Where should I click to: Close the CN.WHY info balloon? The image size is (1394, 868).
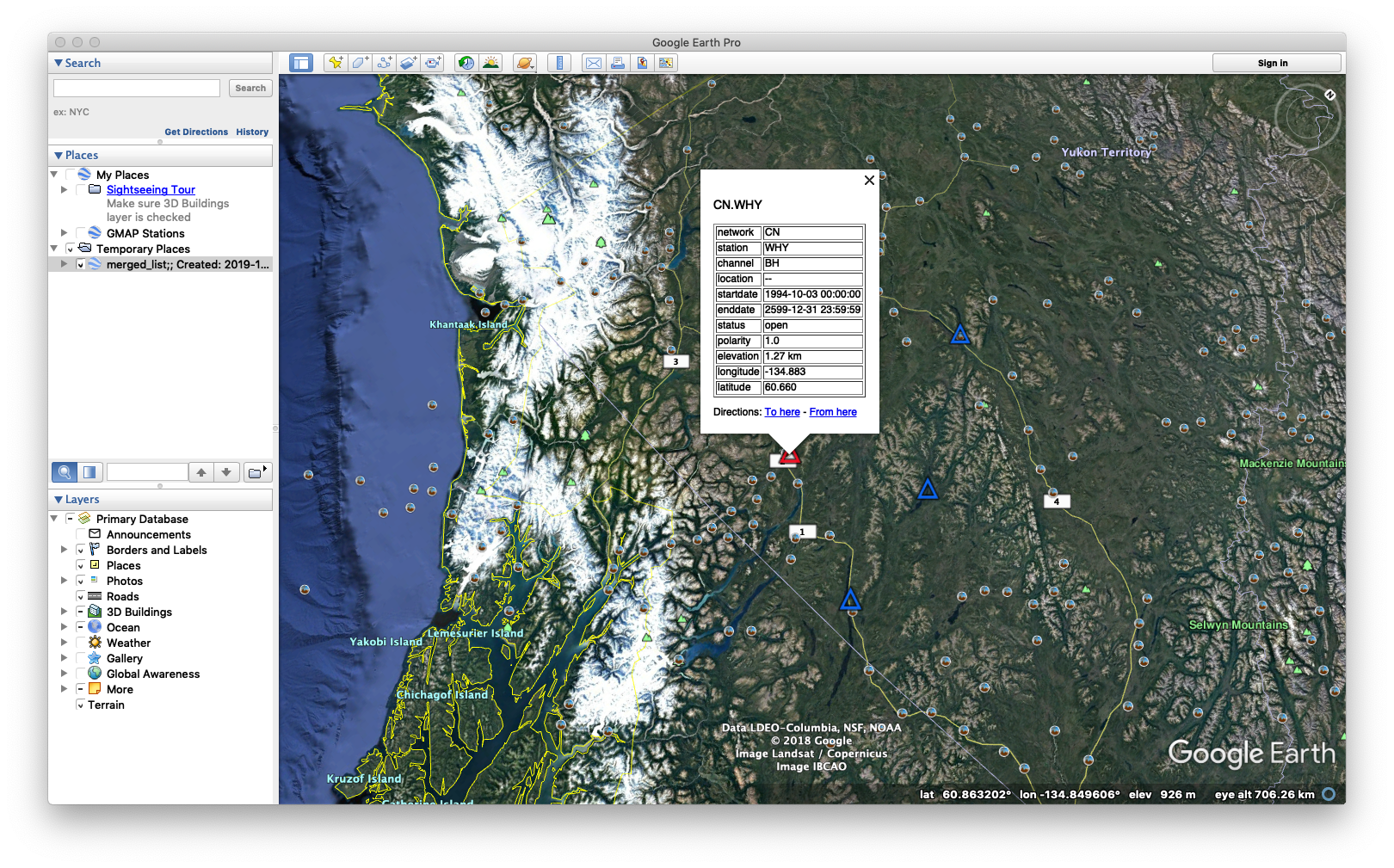coord(869,181)
